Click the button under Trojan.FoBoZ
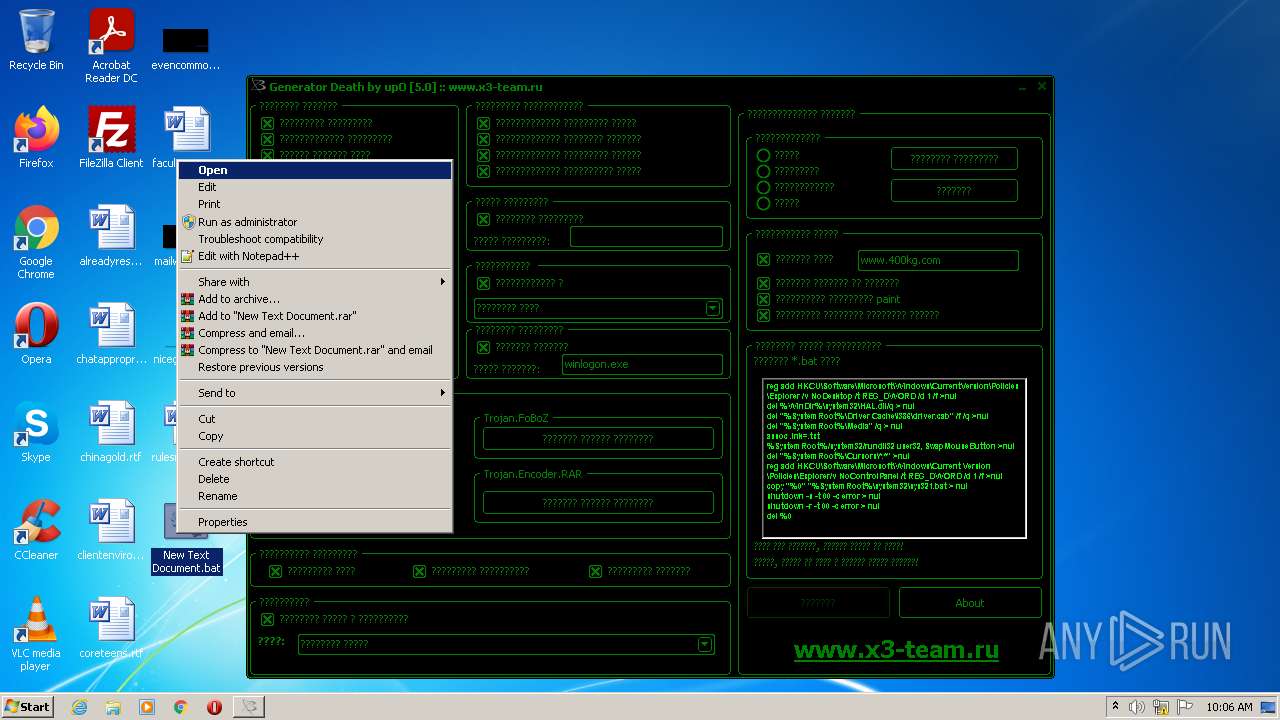Screen dimensions: 1280x720 [x=598, y=439]
